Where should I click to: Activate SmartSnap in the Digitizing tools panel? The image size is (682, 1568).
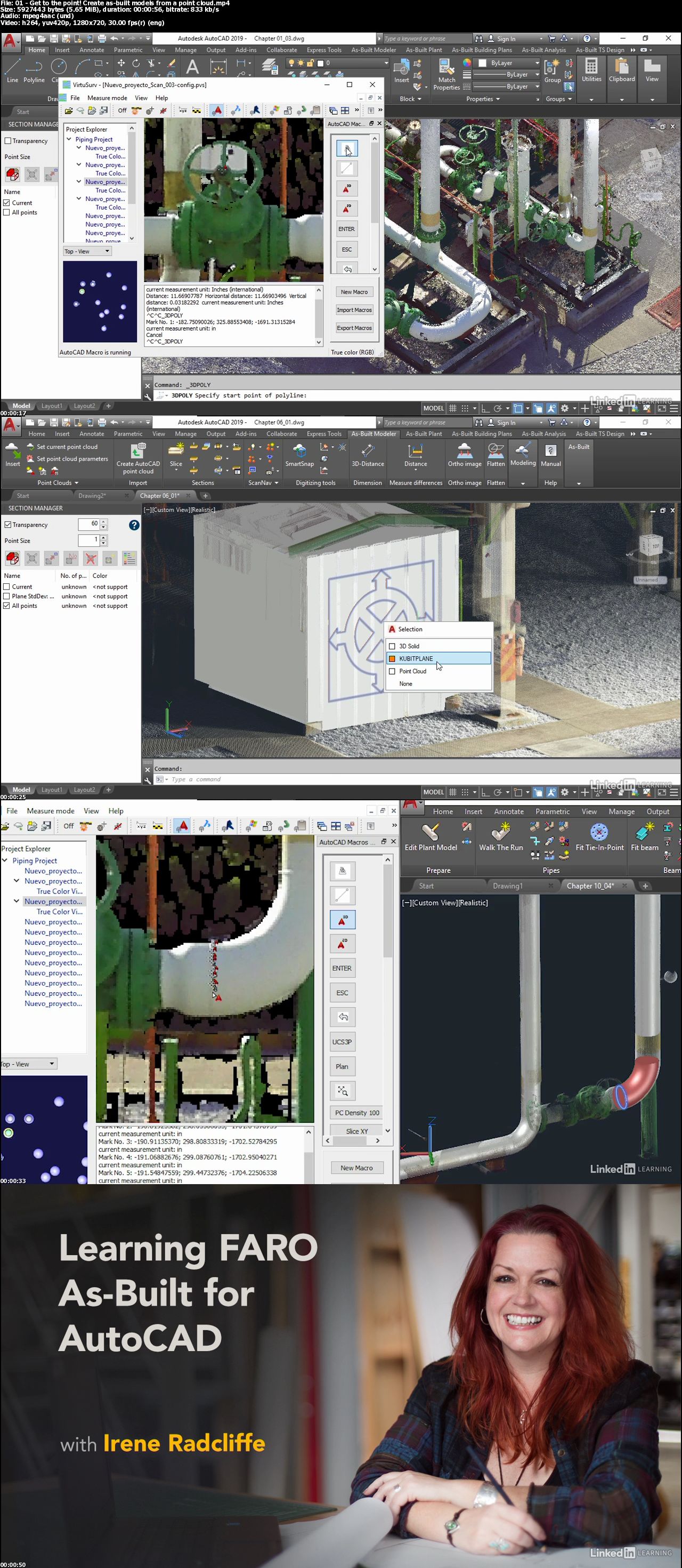point(299,454)
